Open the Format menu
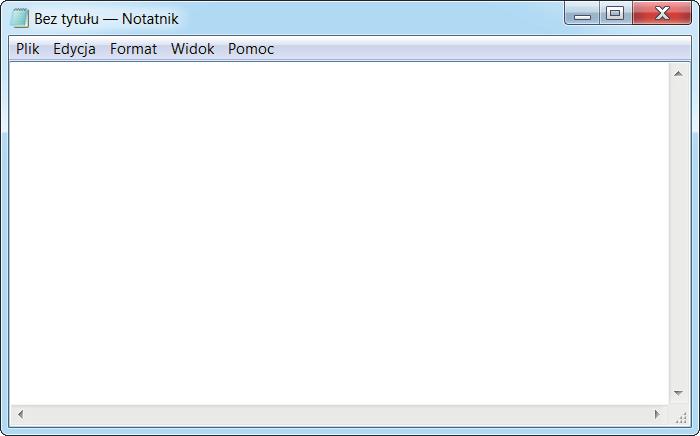 point(133,49)
